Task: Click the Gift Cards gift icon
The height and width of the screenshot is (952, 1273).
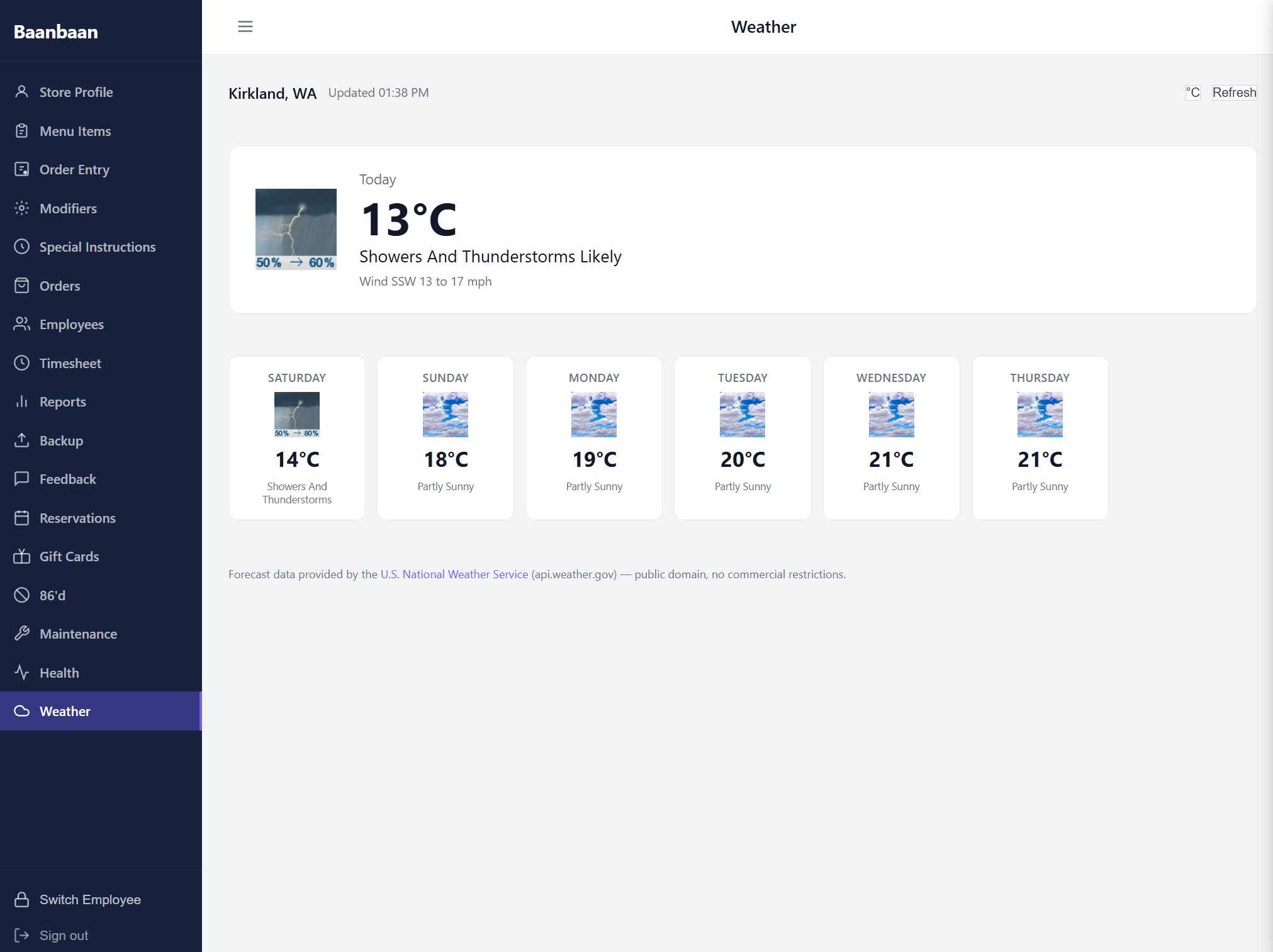Action: 22,556
